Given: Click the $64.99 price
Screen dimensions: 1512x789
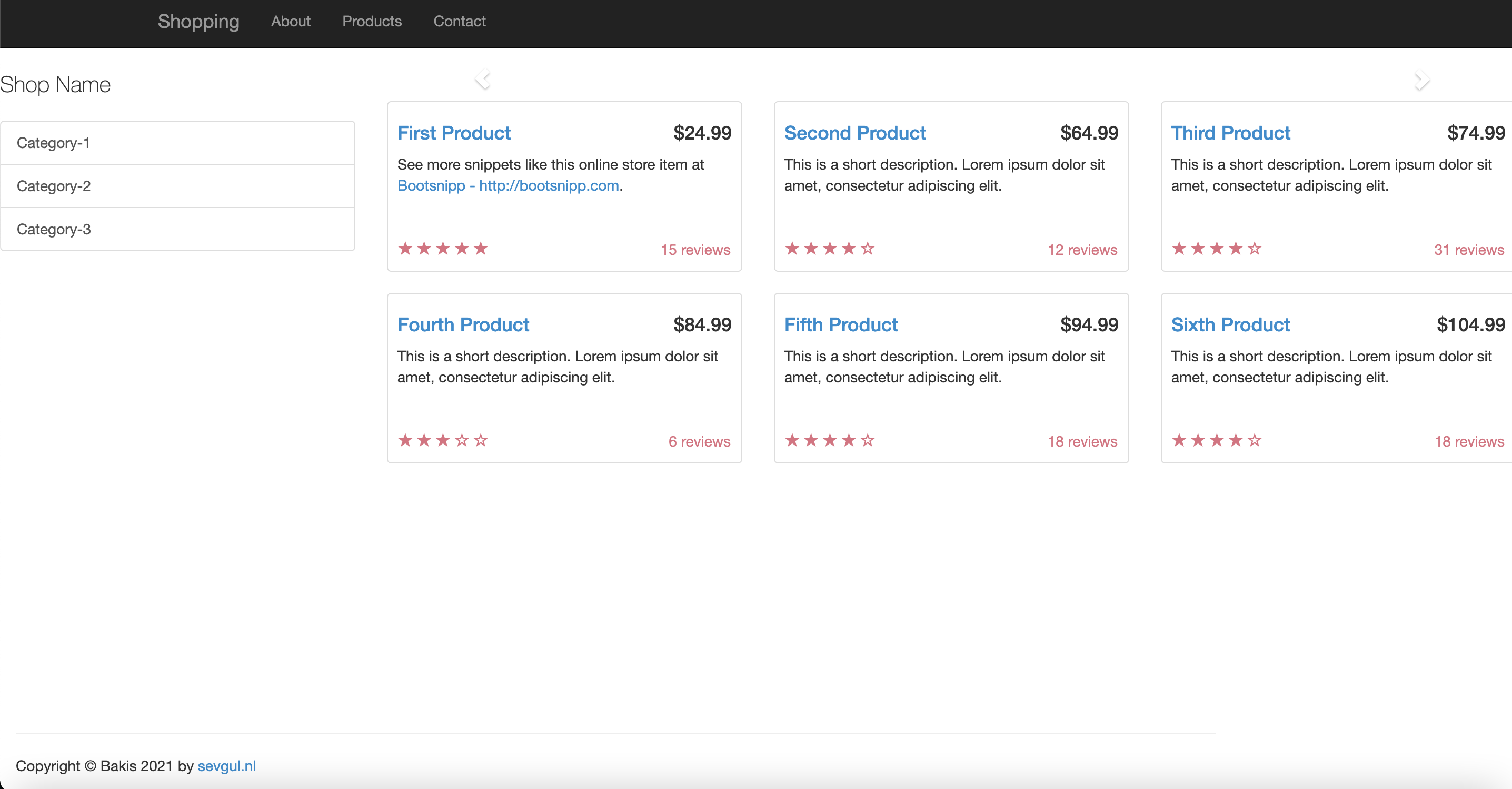Looking at the screenshot, I should [x=1089, y=133].
